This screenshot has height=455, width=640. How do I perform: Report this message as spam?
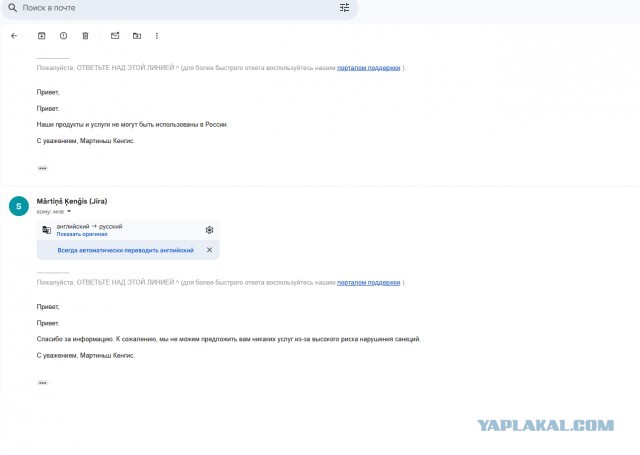[x=63, y=36]
